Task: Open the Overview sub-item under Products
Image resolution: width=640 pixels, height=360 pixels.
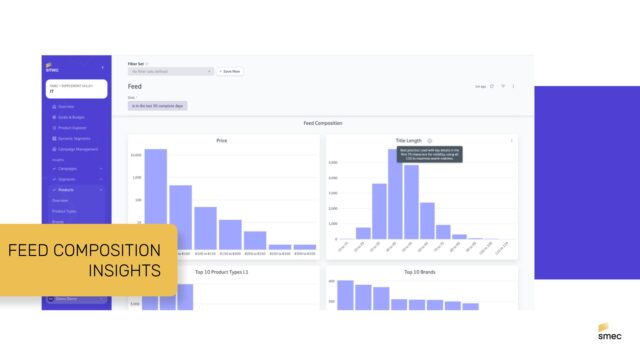Action: pos(60,200)
